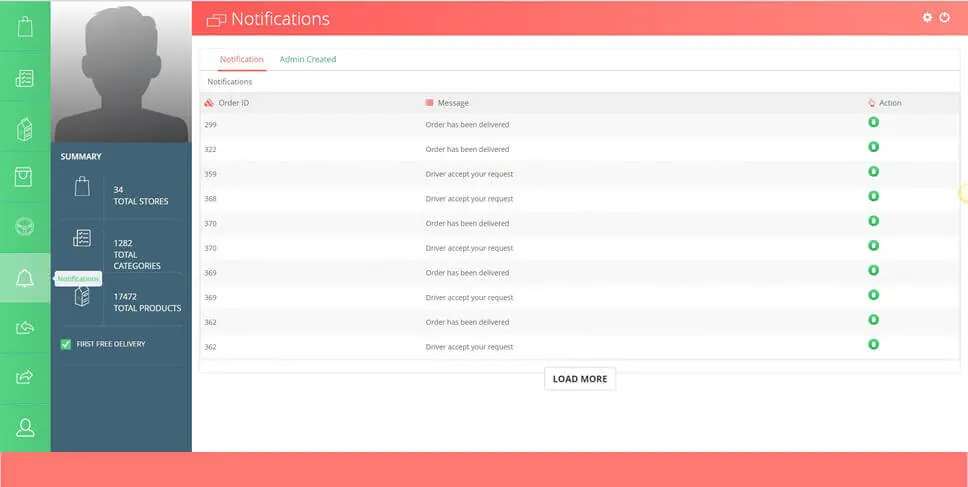Image resolution: width=968 pixels, height=487 pixels.
Task: Click the Summary heading
Action: 81,157
